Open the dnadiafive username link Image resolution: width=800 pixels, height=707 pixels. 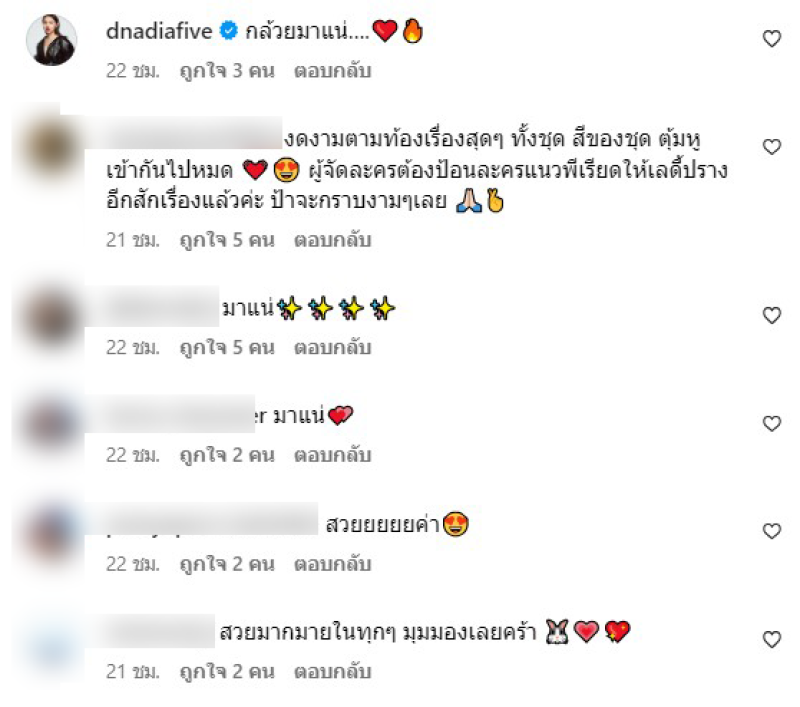tap(159, 32)
